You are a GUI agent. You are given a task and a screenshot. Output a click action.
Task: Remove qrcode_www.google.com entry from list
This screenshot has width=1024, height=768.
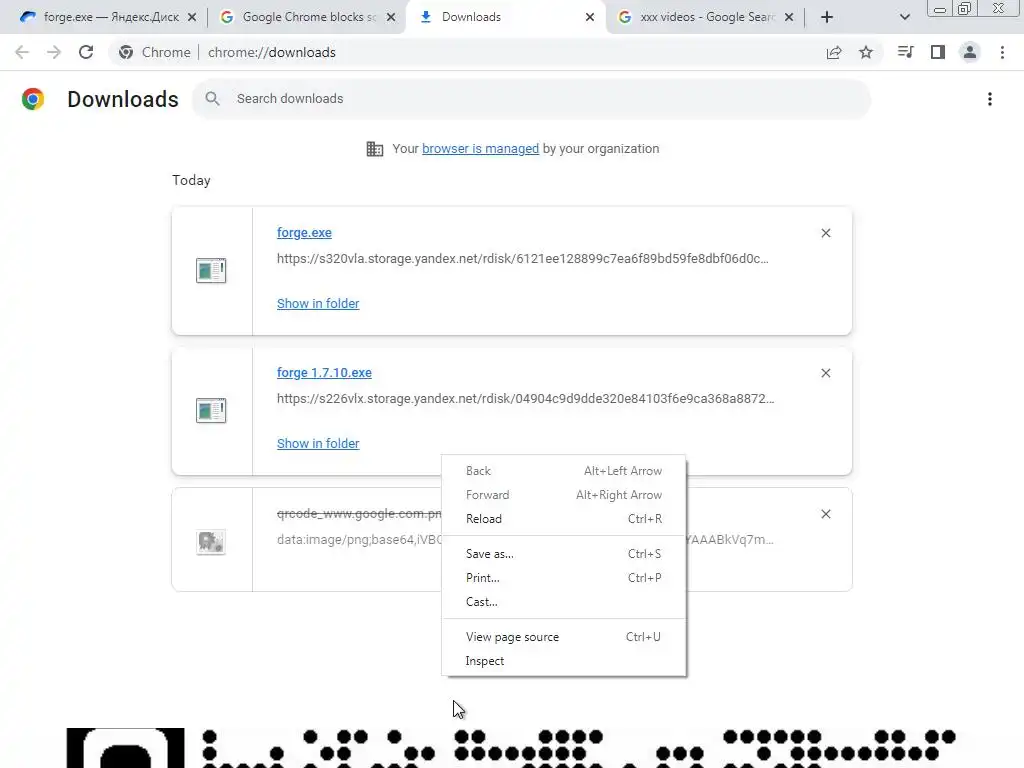[826, 514]
